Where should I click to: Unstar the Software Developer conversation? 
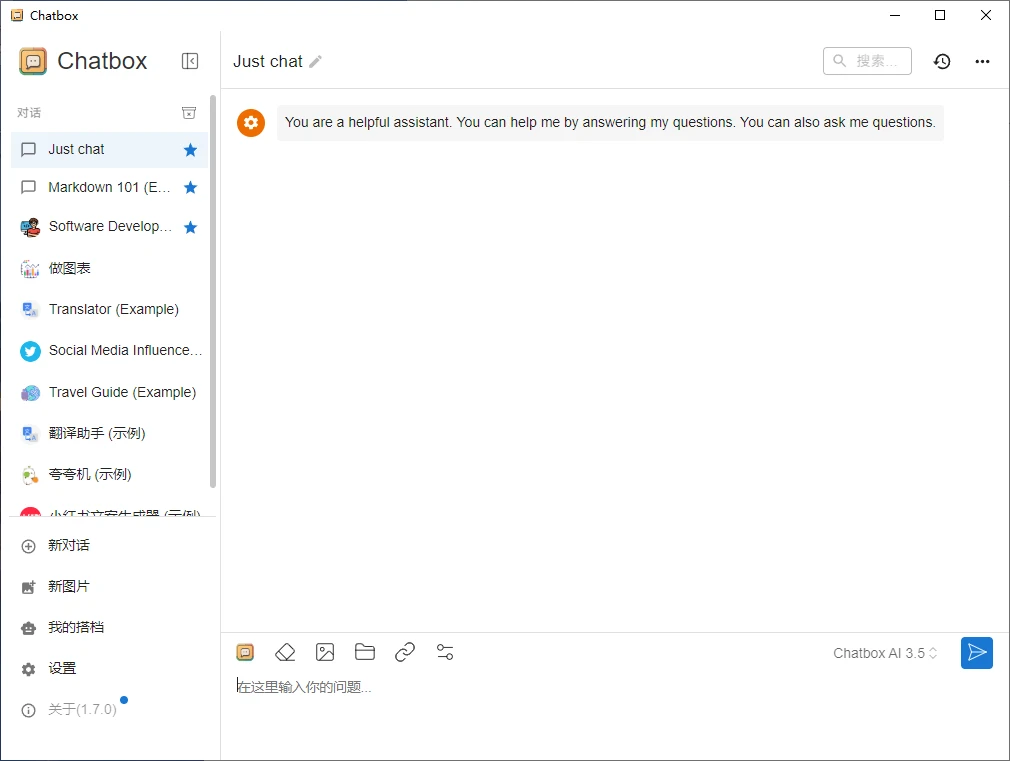pyautogui.click(x=190, y=227)
